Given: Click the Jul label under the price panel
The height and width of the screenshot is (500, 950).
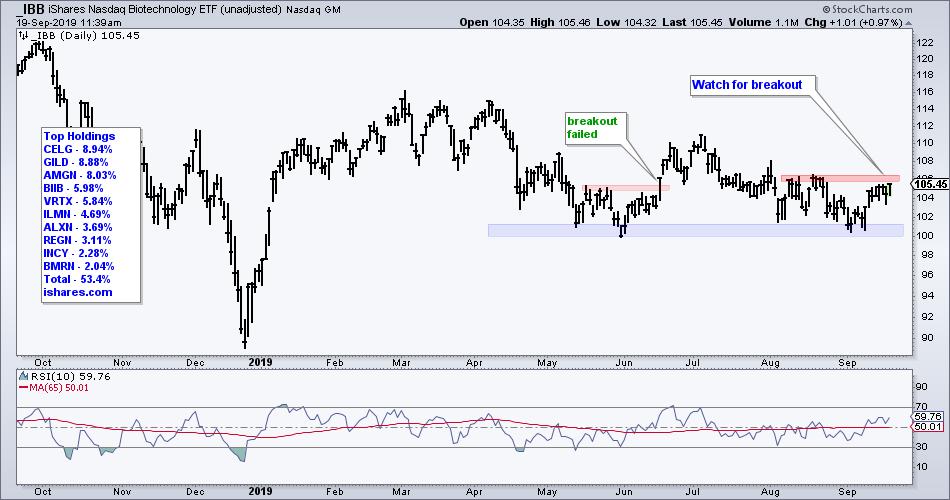Looking at the screenshot, I should [693, 362].
